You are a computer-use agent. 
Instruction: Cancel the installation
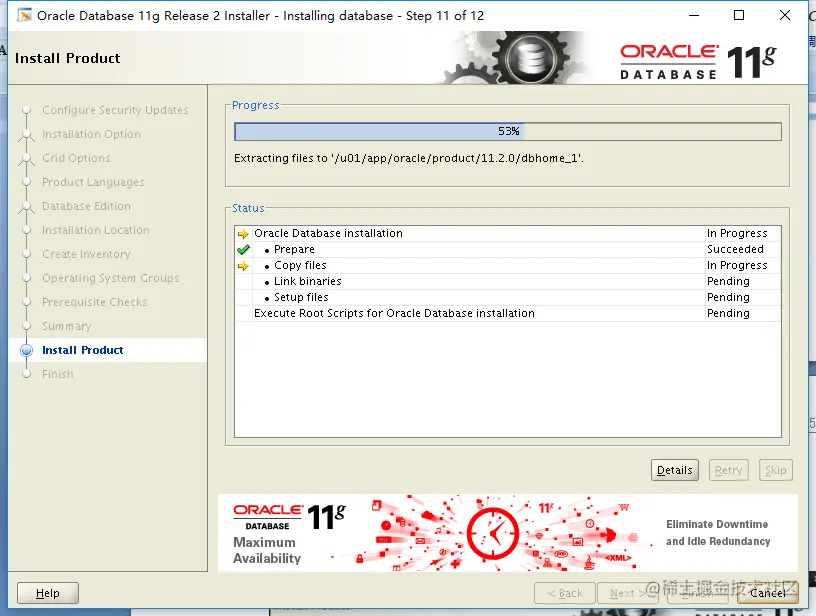(768, 593)
